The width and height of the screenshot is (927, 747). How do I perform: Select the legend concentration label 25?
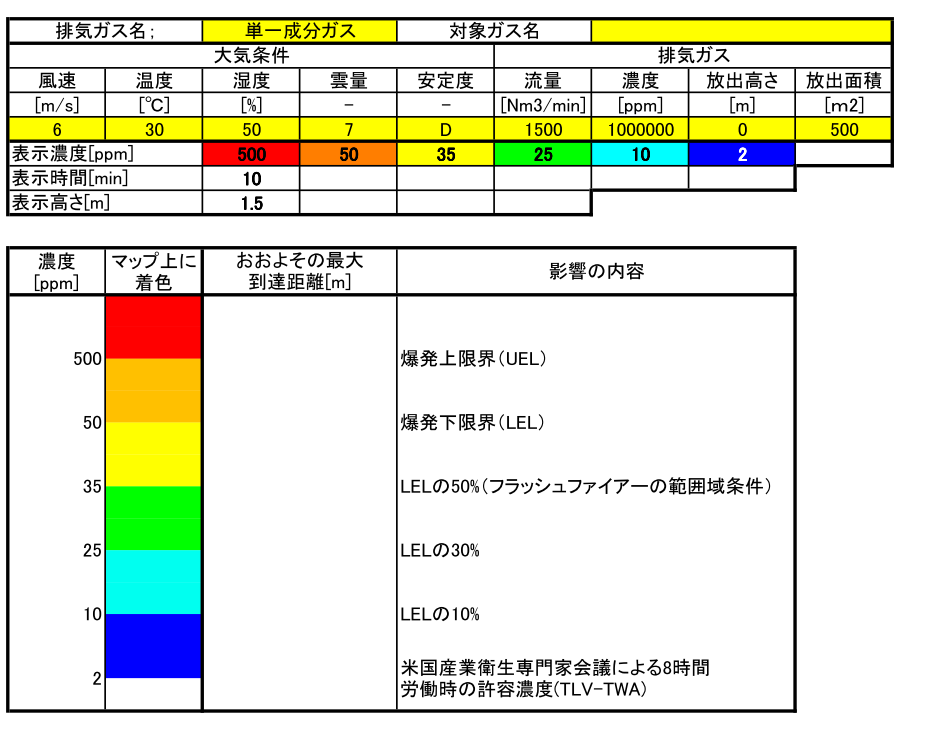click(92, 550)
